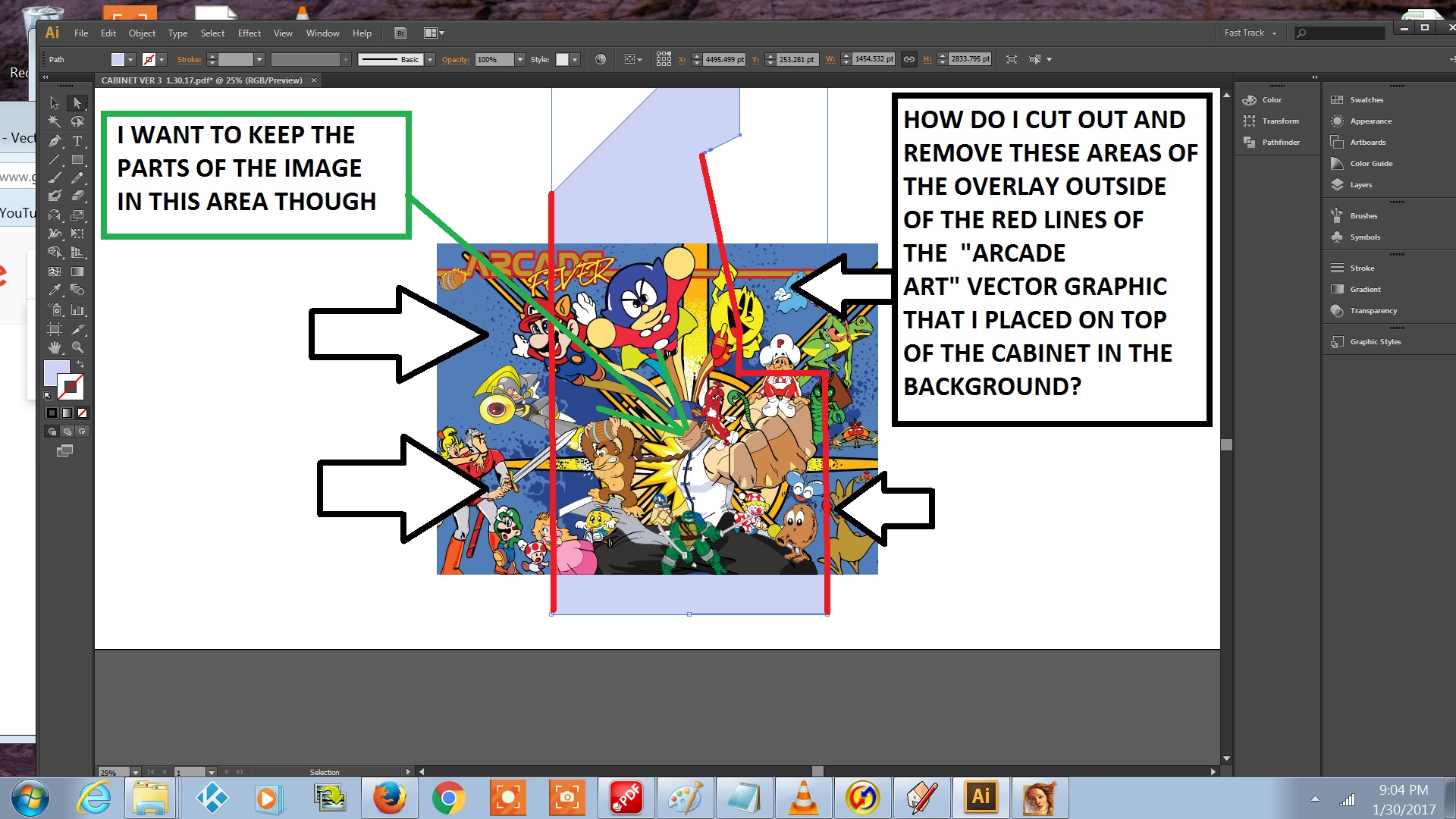Open the Window menu
The height and width of the screenshot is (819, 1456).
pyautogui.click(x=322, y=33)
